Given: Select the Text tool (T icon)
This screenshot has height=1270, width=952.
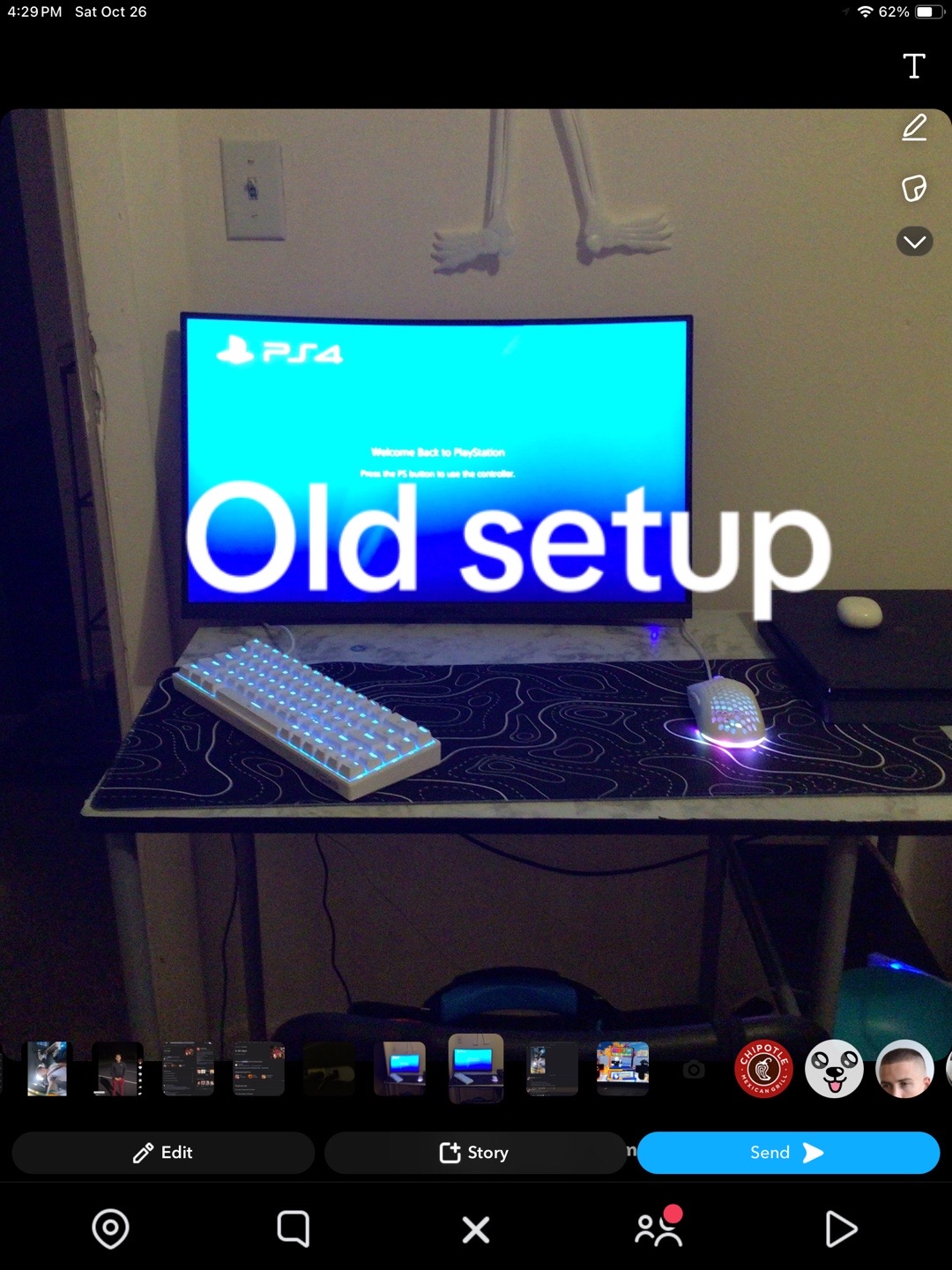Looking at the screenshot, I should (x=914, y=66).
